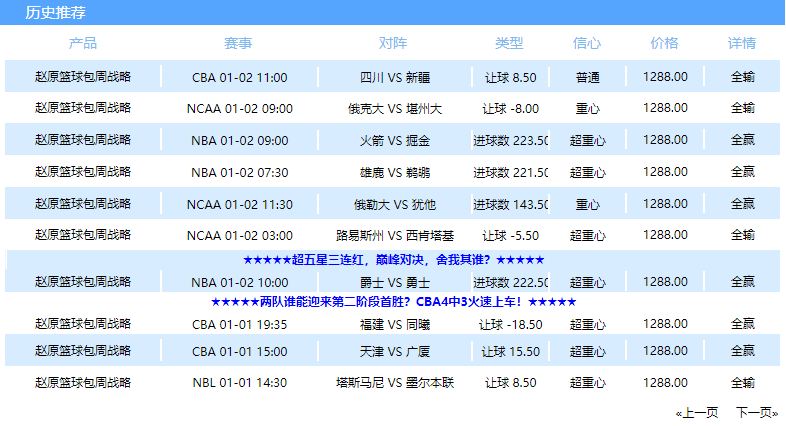The image size is (786, 426).
Task: Click the 让球 -8.00 type cell
Action: (x=510, y=108)
